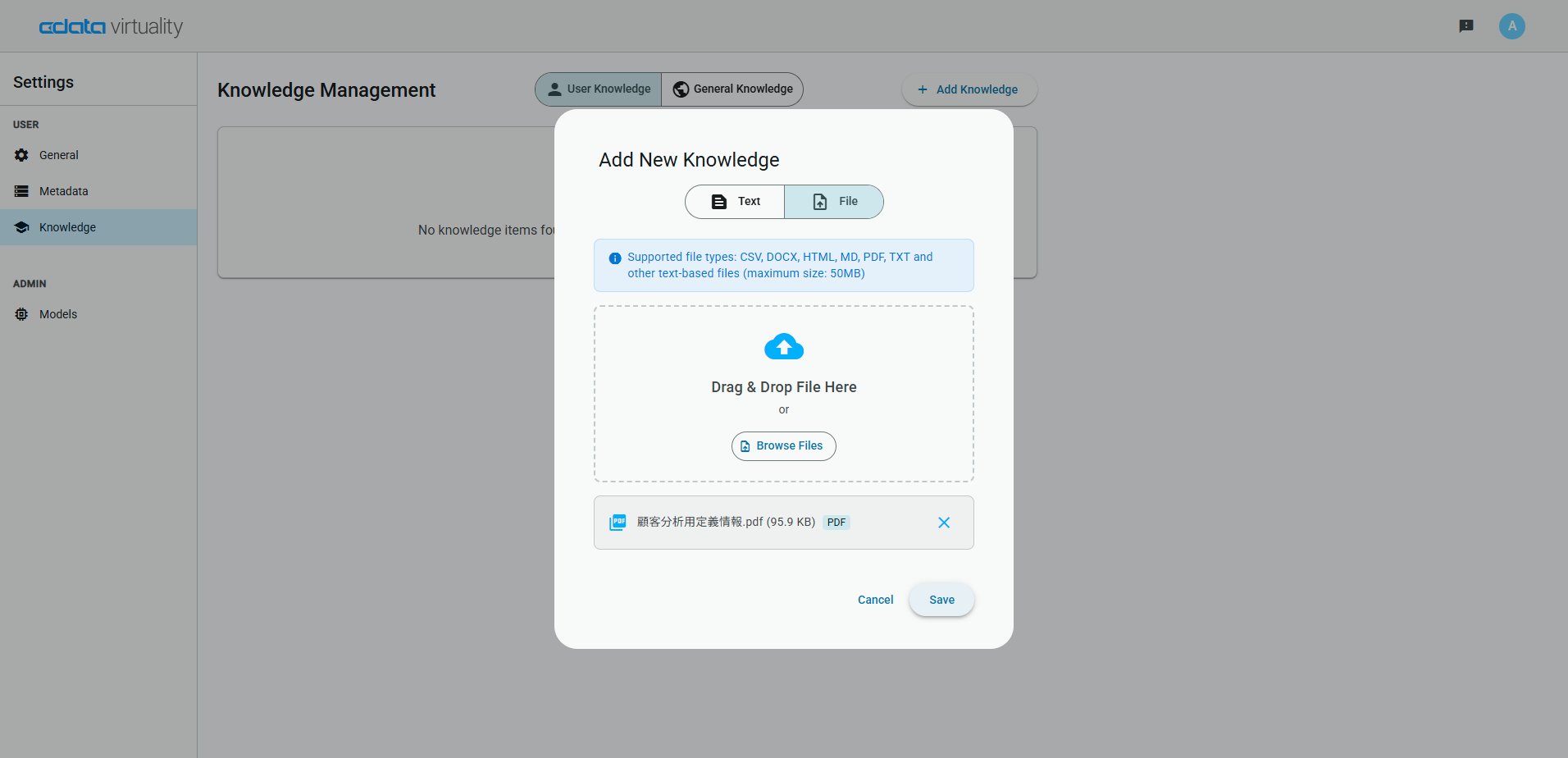Click the PDF file type icon

(618, 523)
